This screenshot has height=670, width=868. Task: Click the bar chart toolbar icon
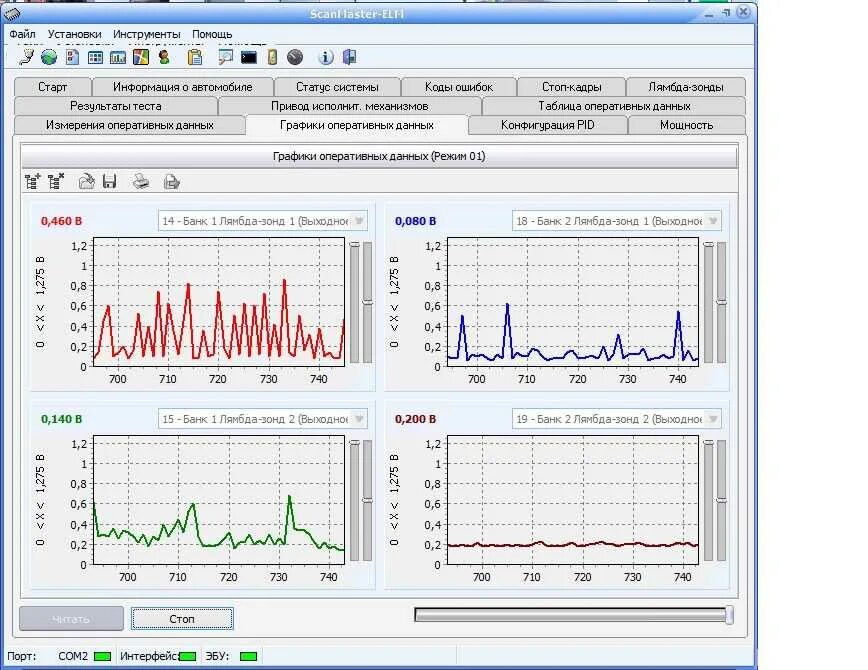[118, 57]
